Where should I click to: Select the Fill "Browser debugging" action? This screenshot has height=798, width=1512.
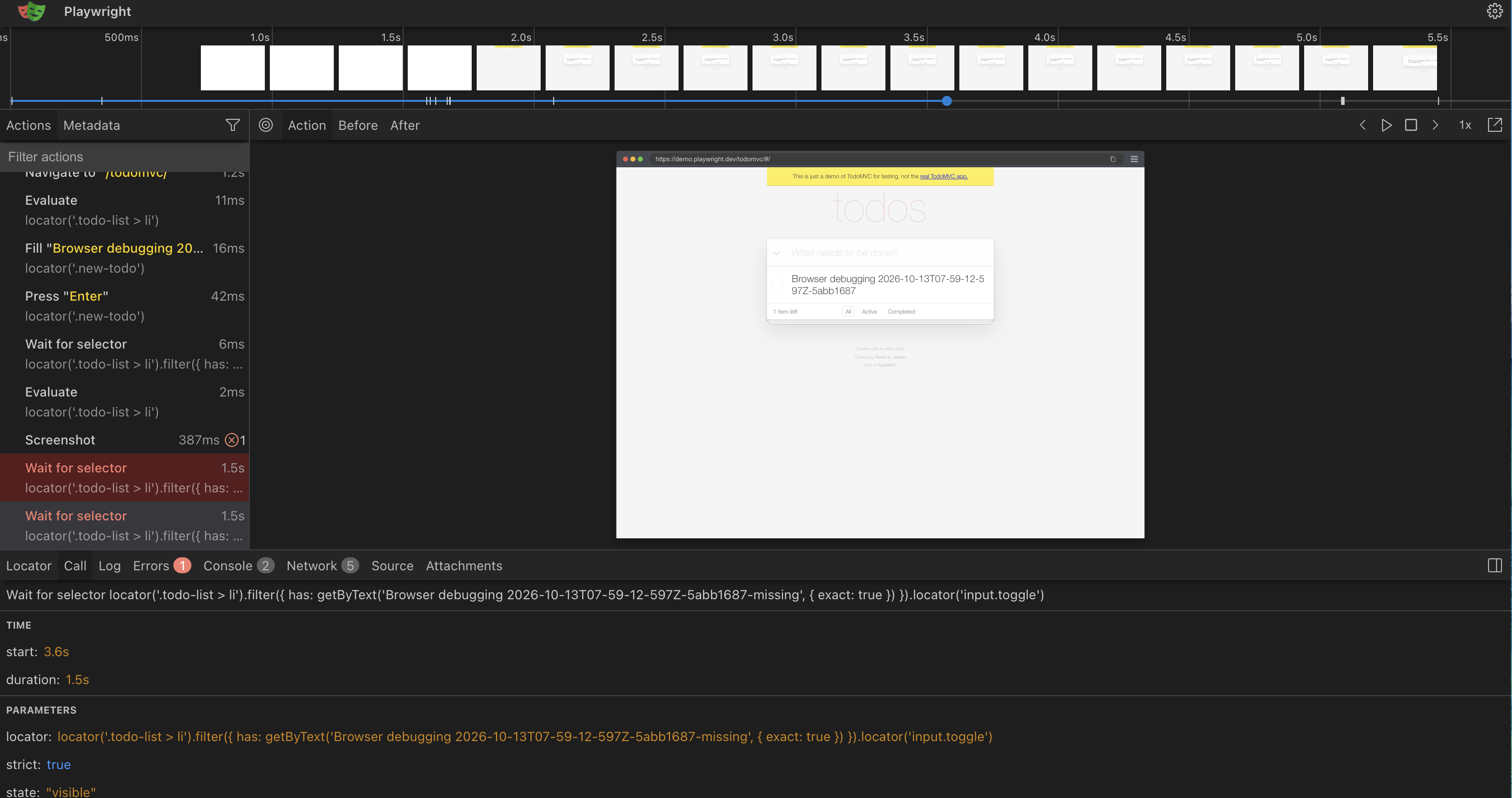tap(124, 258)
